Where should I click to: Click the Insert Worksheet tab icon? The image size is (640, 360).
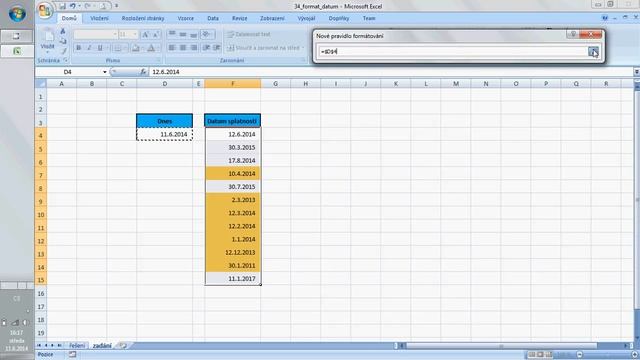click(122, 346)
